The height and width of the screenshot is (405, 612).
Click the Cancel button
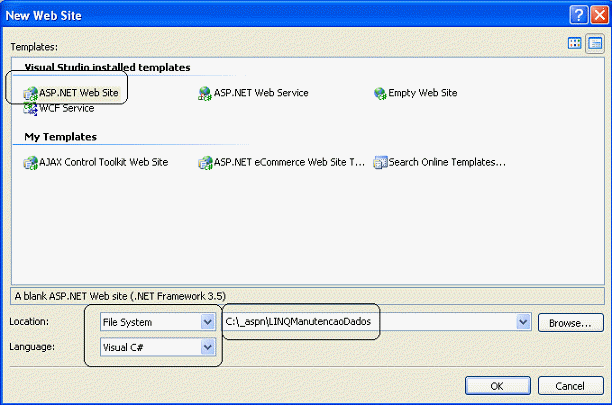(x=570, y=386)
